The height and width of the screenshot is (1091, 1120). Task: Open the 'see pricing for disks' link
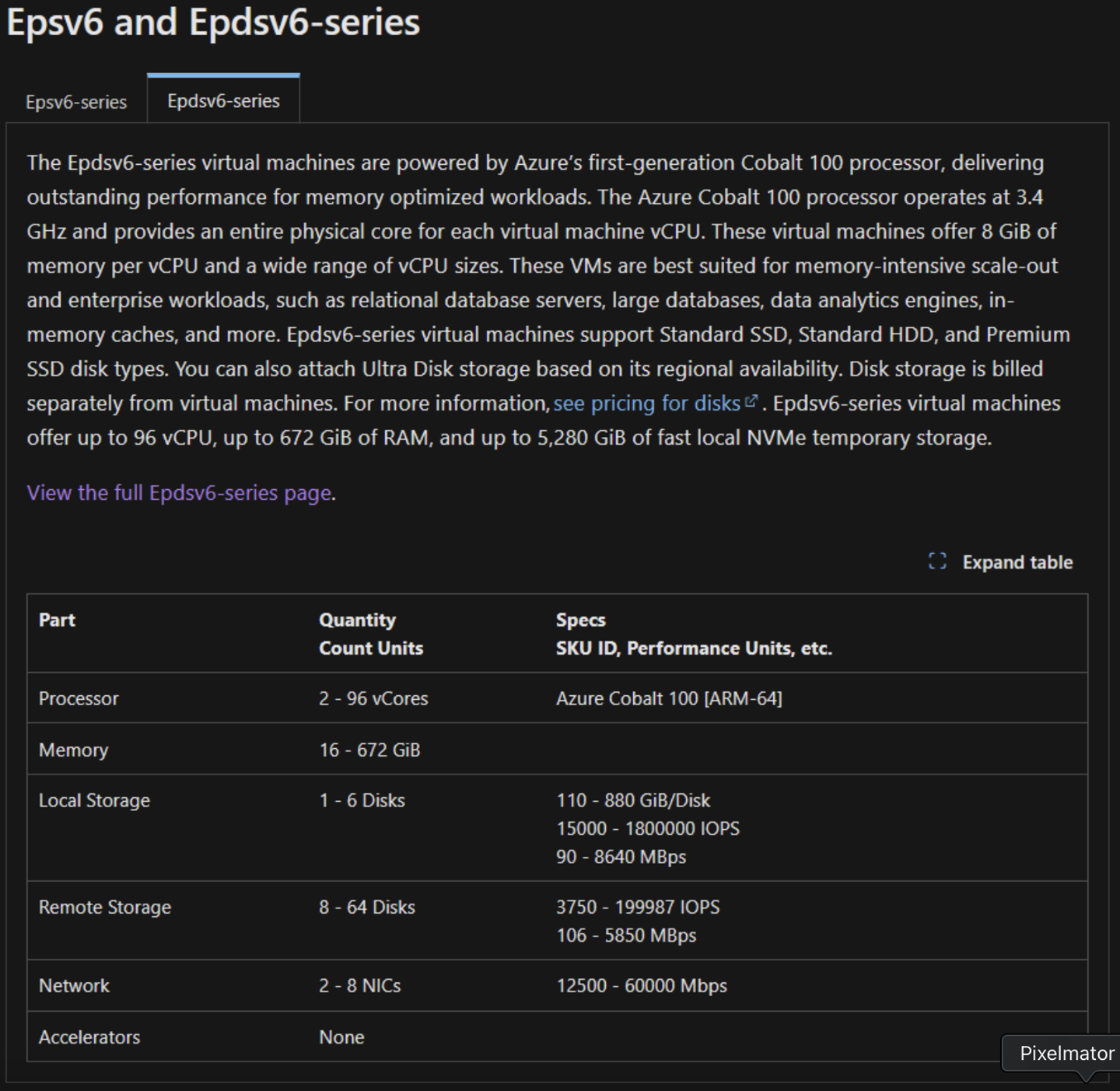pyautogui.click(x=646, y=403)
